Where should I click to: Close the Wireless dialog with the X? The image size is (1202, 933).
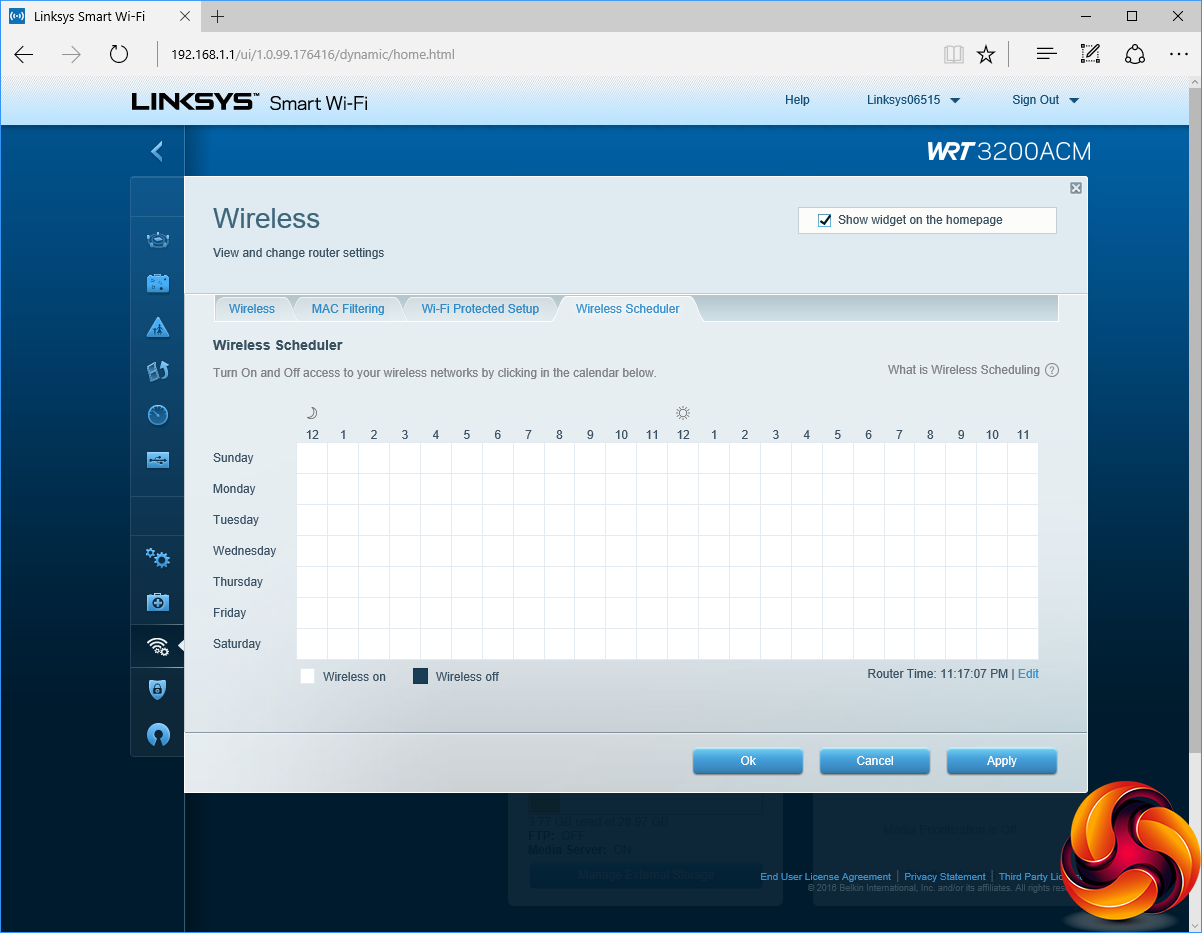click(x=1076, y=188)
